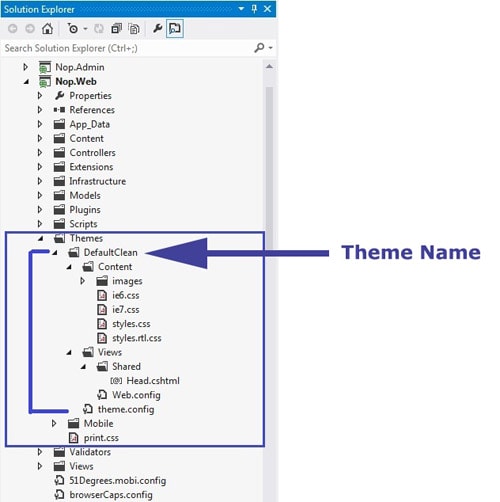500x502 pixels.
Task: Click the scrollbar up arrow
Action: 269,67
